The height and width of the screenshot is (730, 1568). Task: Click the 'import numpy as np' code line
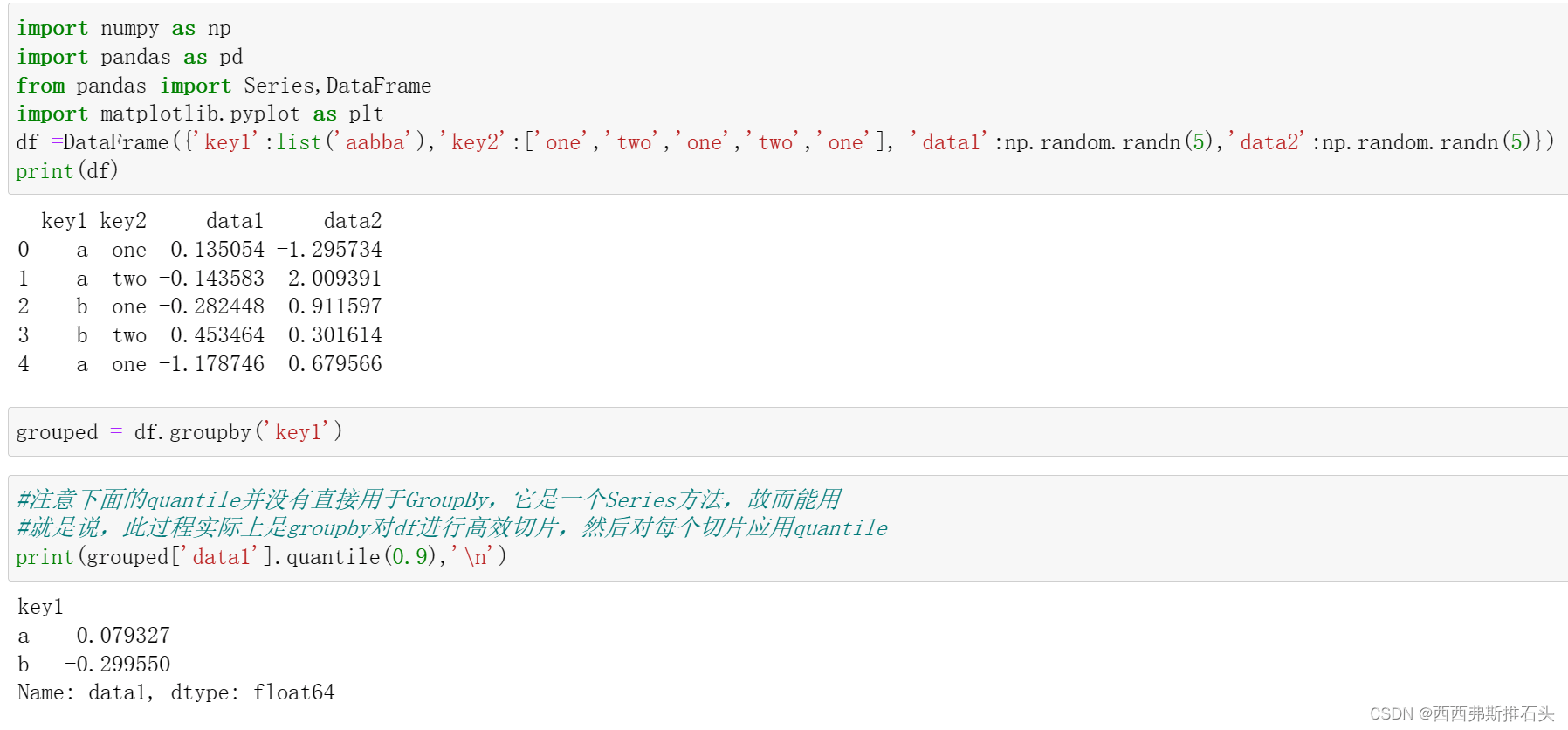[x=123, y=28]
